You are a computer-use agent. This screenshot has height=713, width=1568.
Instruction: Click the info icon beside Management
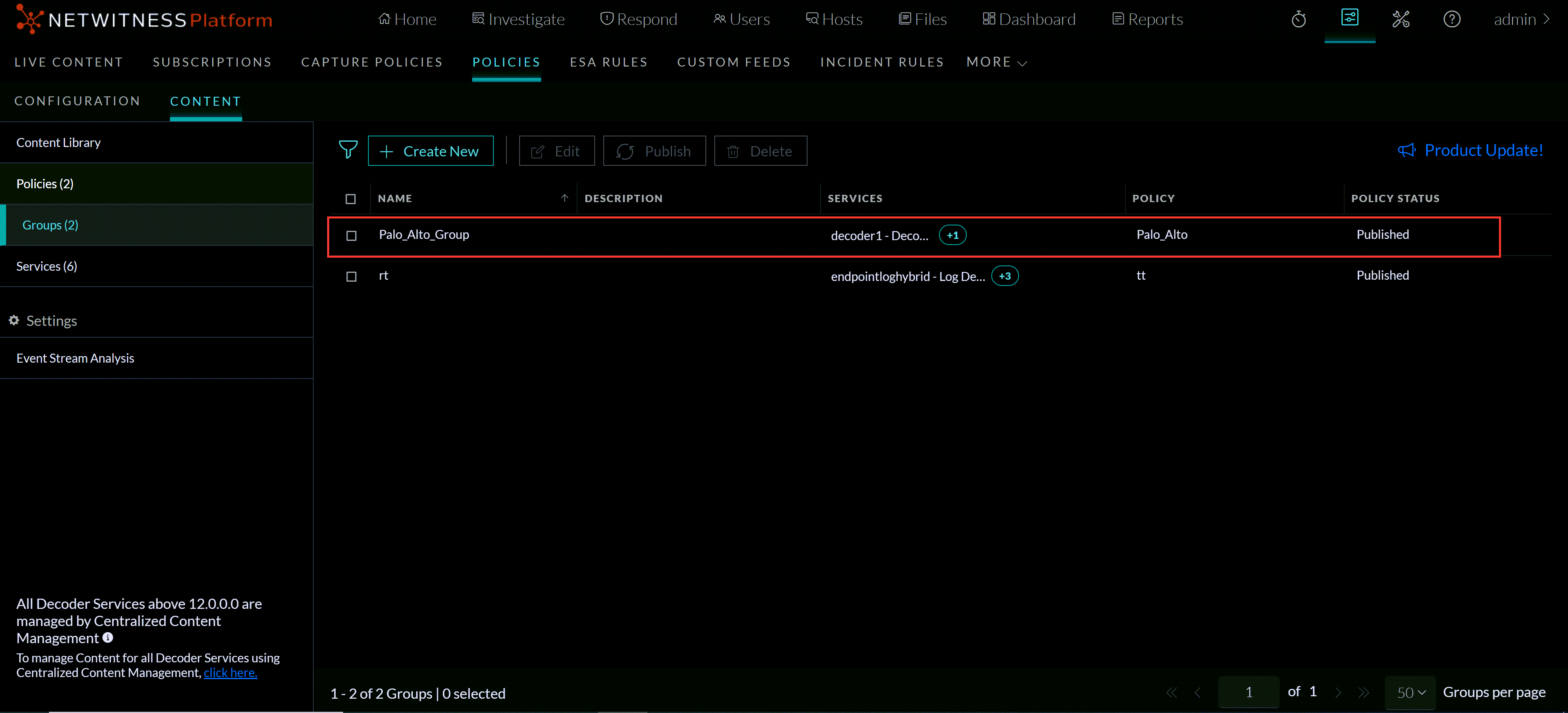[108, 637]
